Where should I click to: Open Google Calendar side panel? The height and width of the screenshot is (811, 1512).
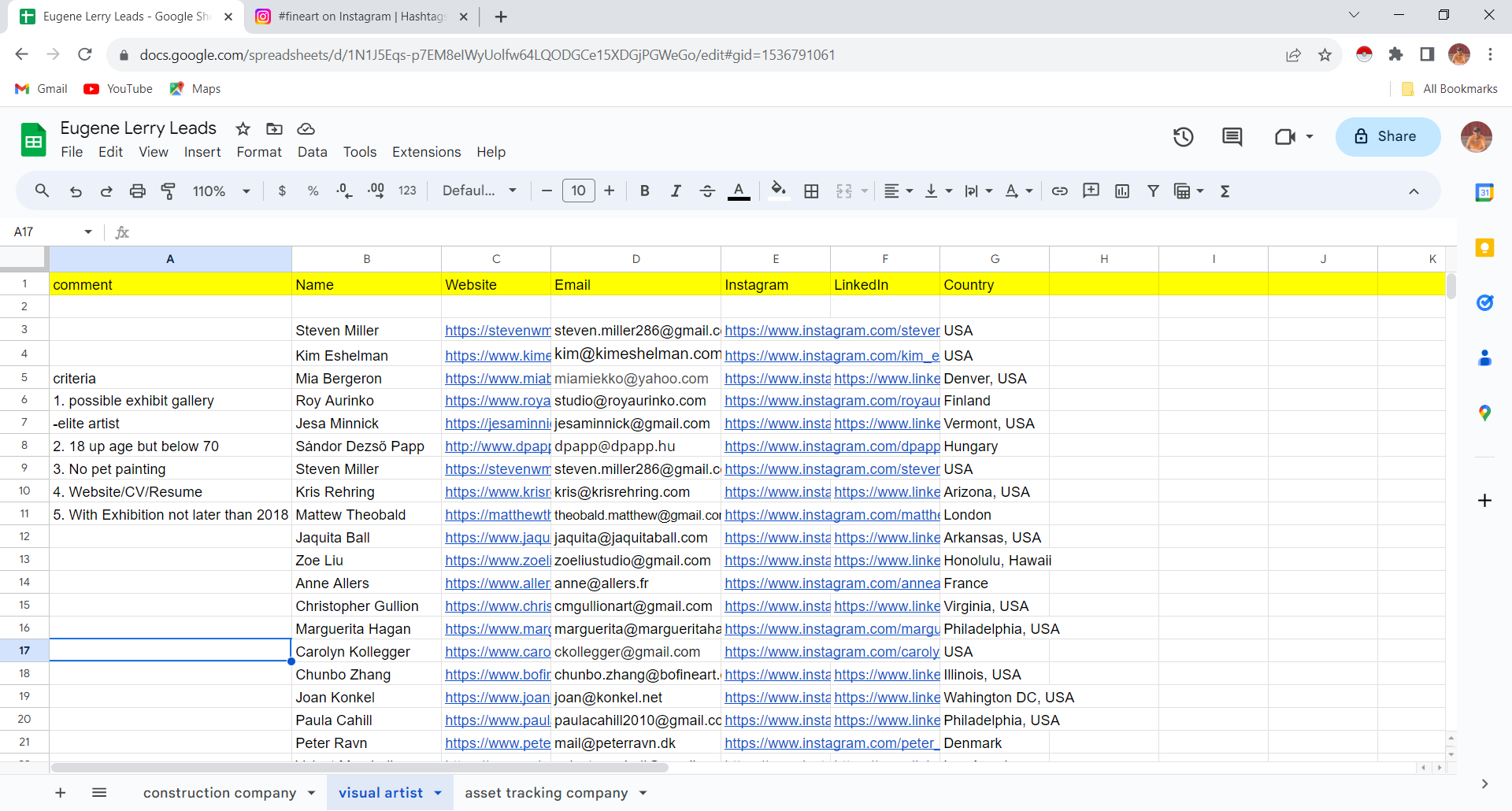point(1484,192)
